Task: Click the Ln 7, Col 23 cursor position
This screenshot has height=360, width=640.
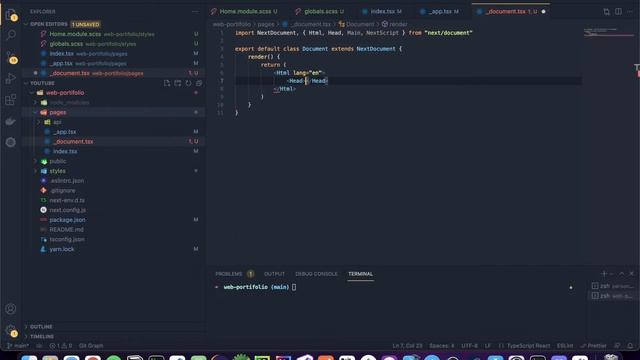Action: [407, 346]
